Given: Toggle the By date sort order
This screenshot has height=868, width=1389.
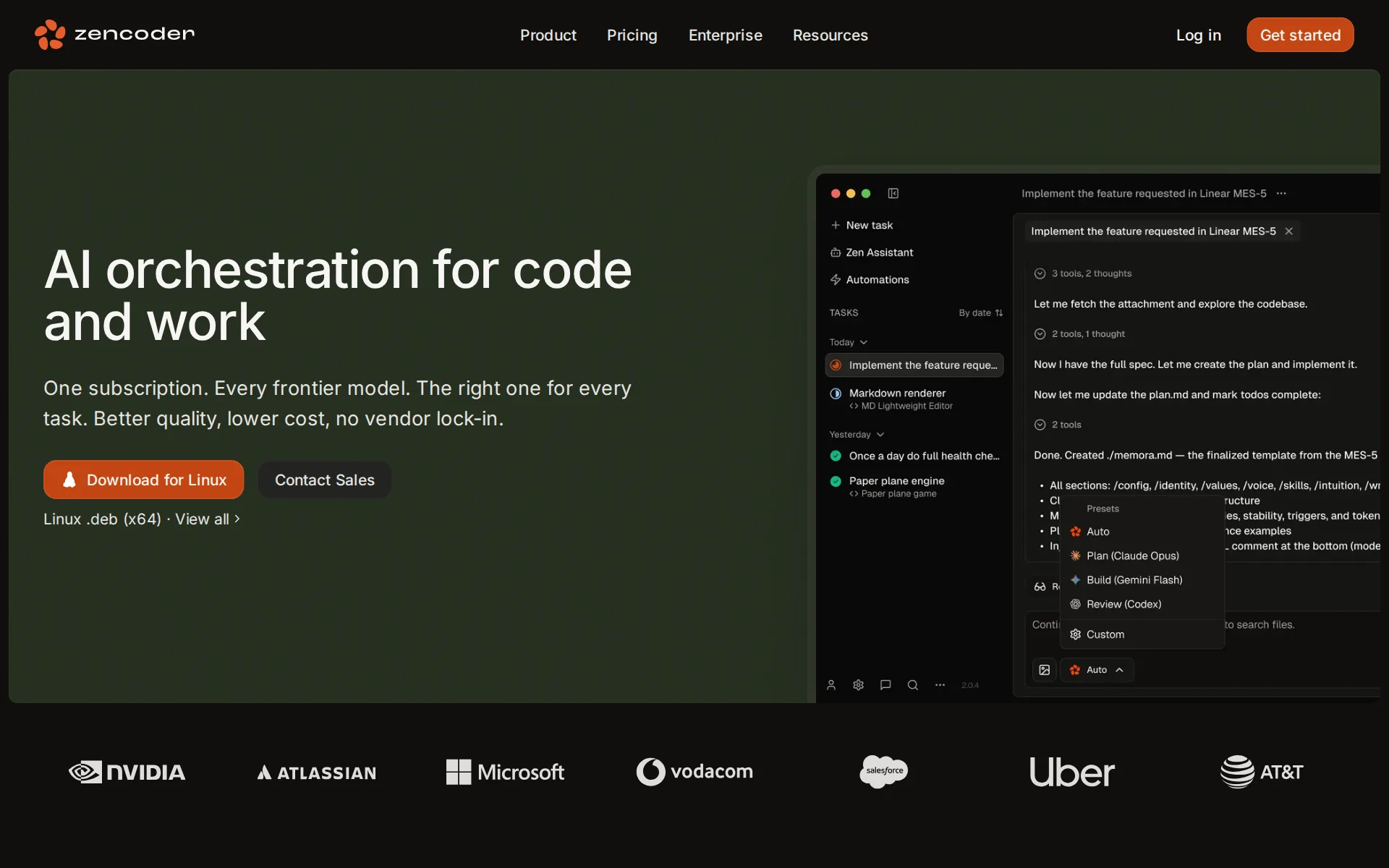Looking at the screenshot, I should coord(980,312).
